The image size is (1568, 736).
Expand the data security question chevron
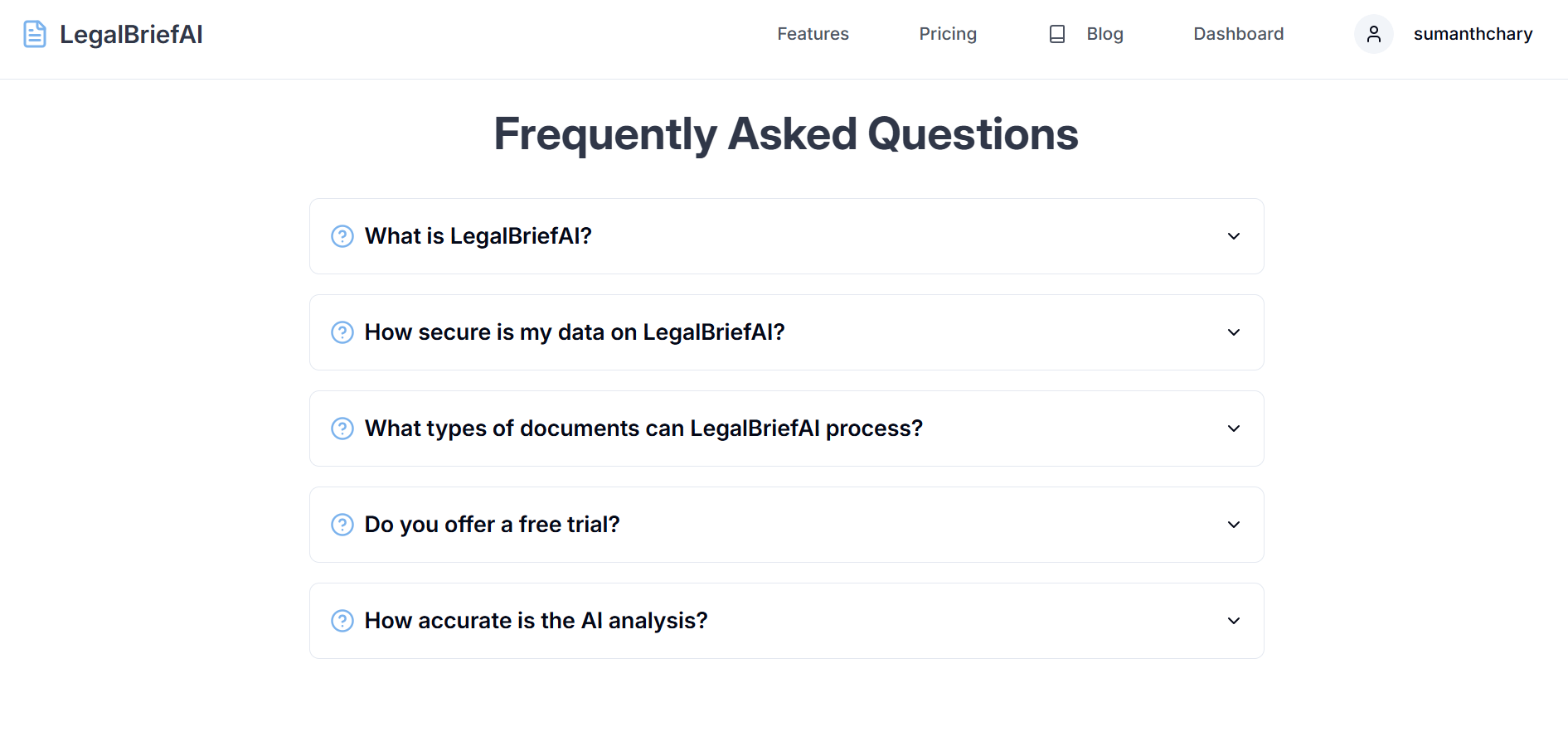[1233, 332]
